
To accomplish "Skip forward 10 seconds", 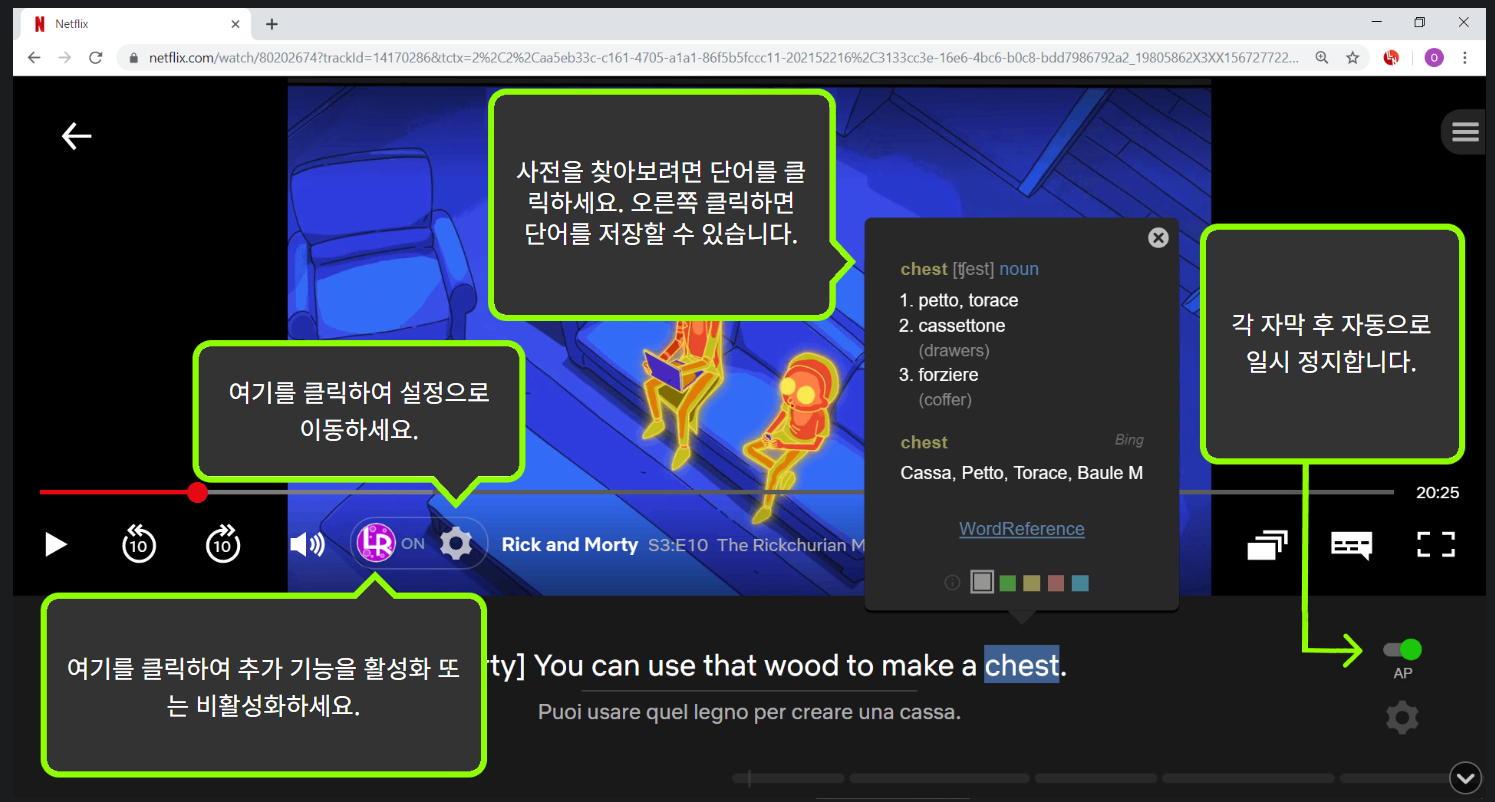I will pos(223,544).
